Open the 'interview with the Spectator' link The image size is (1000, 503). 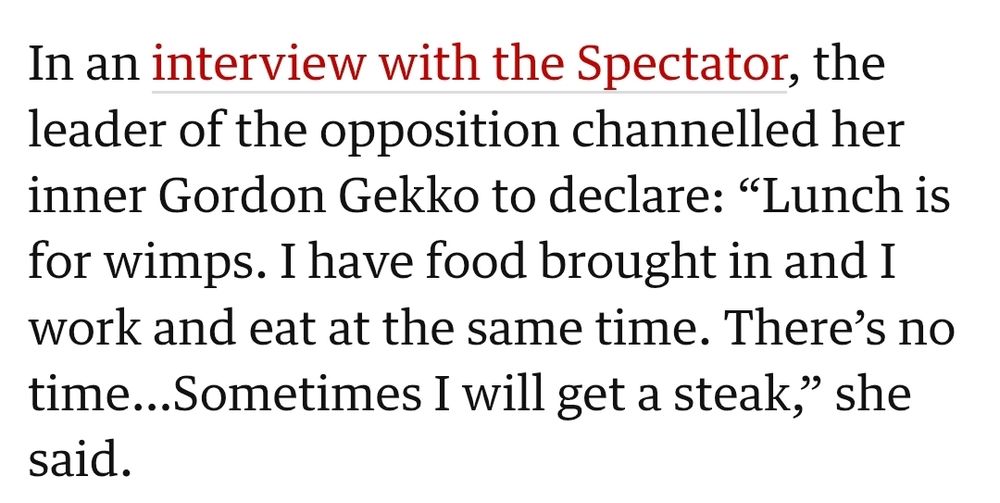(469, 66)
